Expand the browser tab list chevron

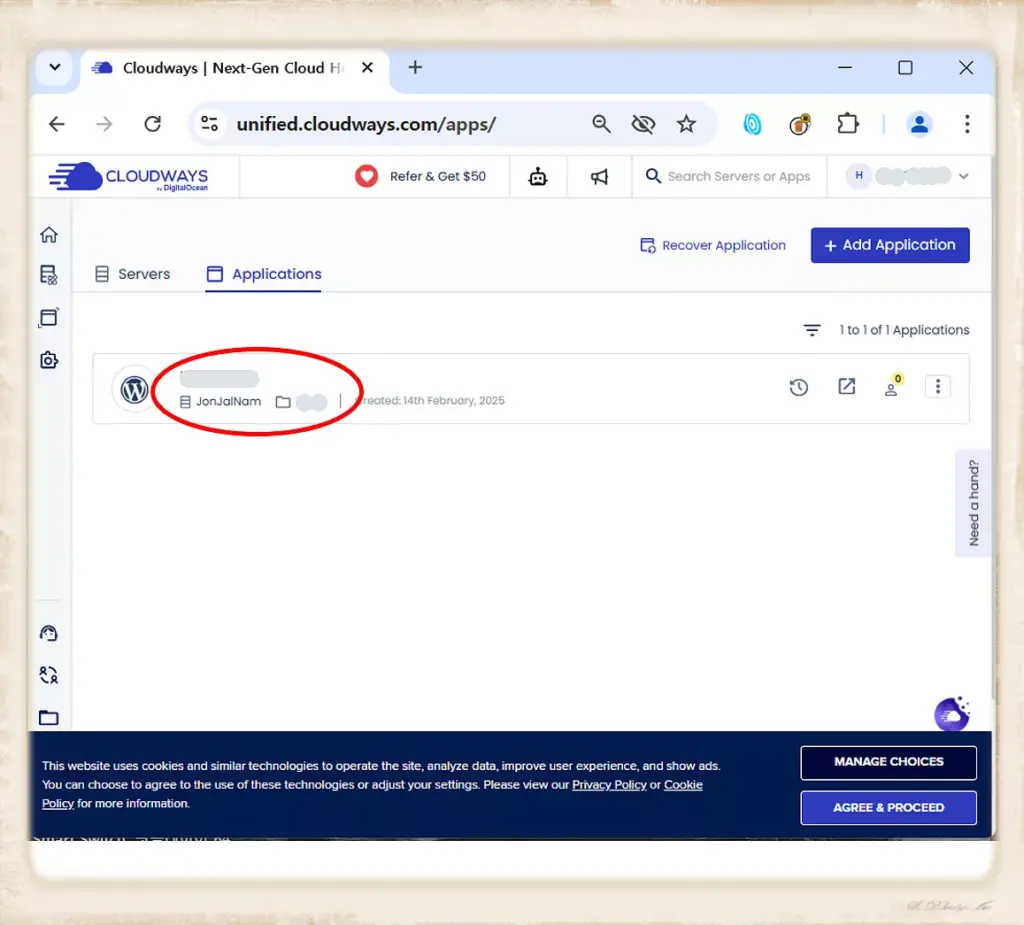point(55,68)
